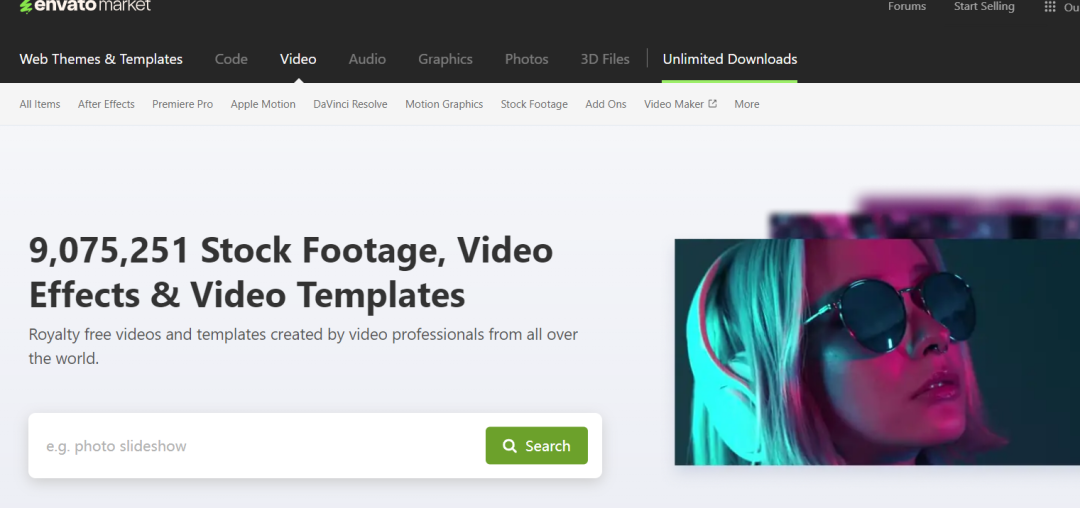This screenshot has height=508, width=1080.
Task: Open the Photos category
Action: (x=526, y=59)
